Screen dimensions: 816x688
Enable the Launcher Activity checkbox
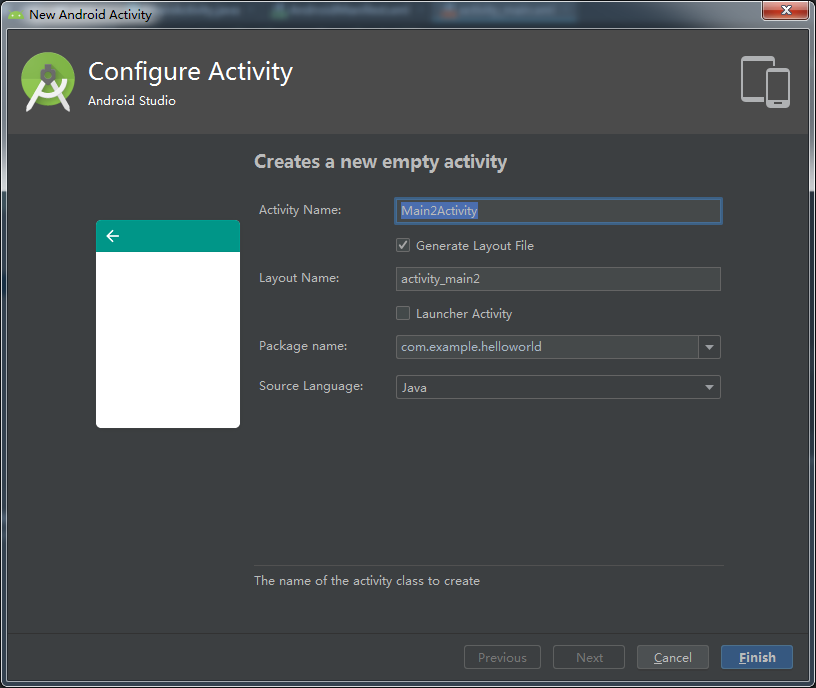click(403, 313)
